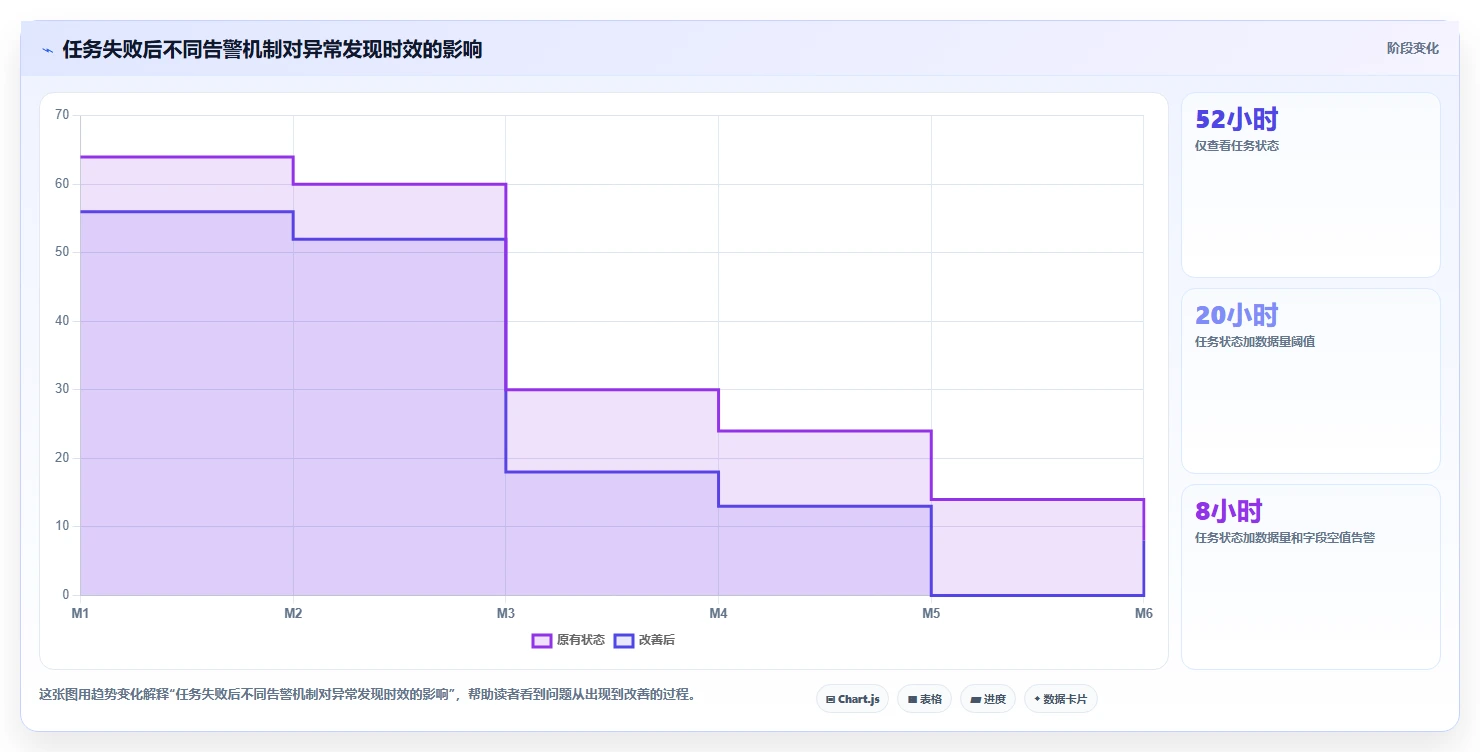Click the 60 y-axis tick label

pyautogui.click(x=62, y=184)
